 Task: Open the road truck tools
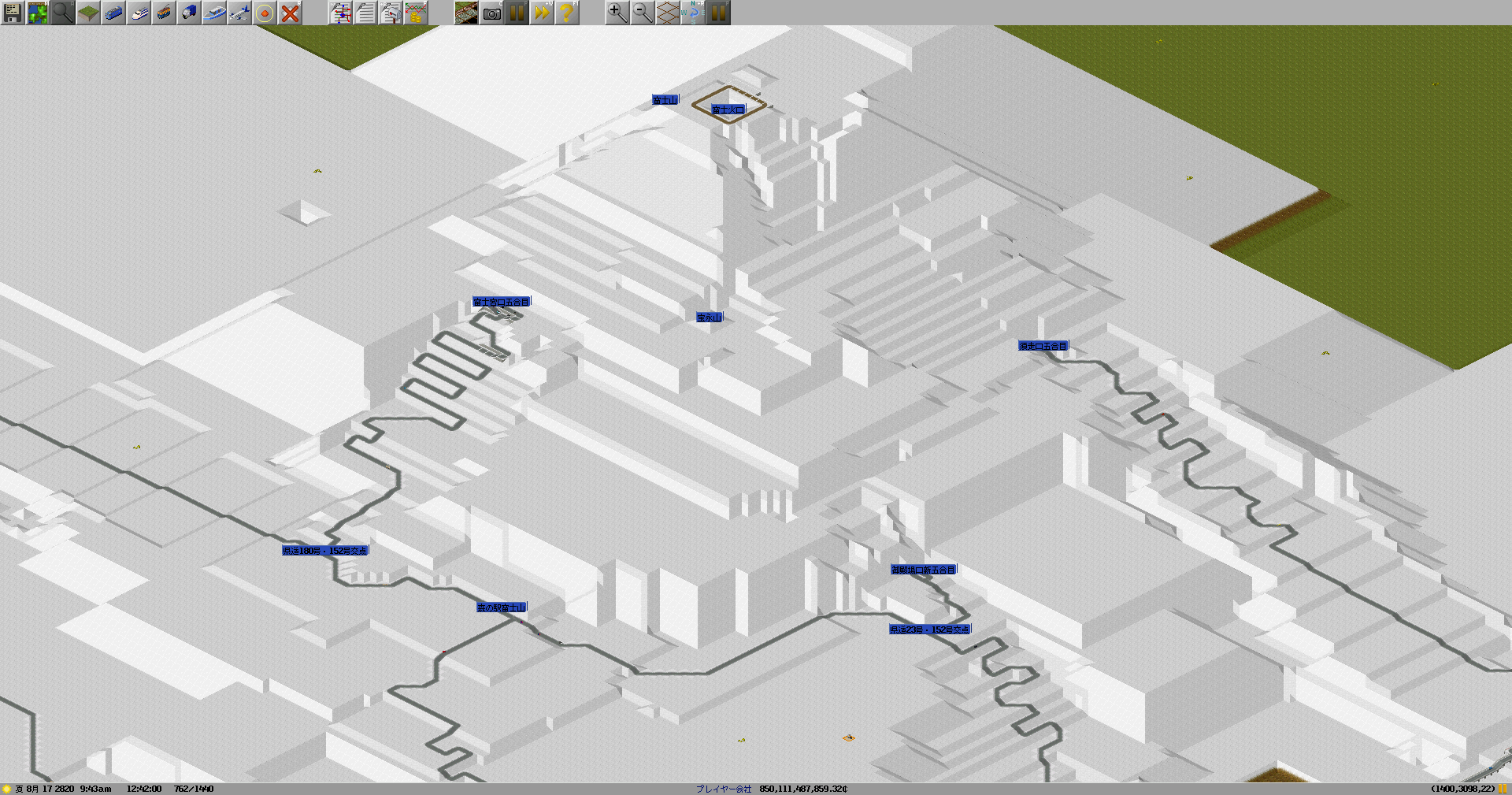tap(189, 13)
